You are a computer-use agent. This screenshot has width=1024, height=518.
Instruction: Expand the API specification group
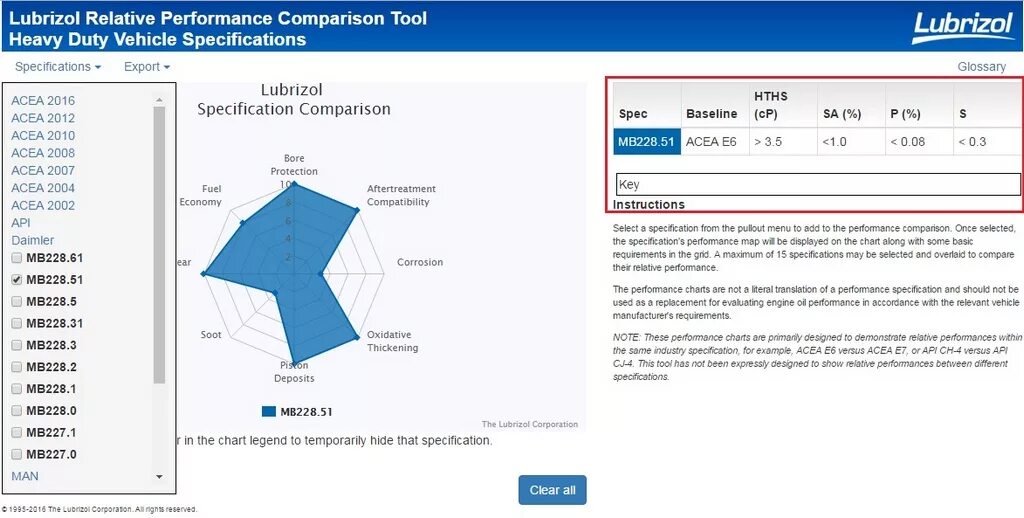(21, 223)
